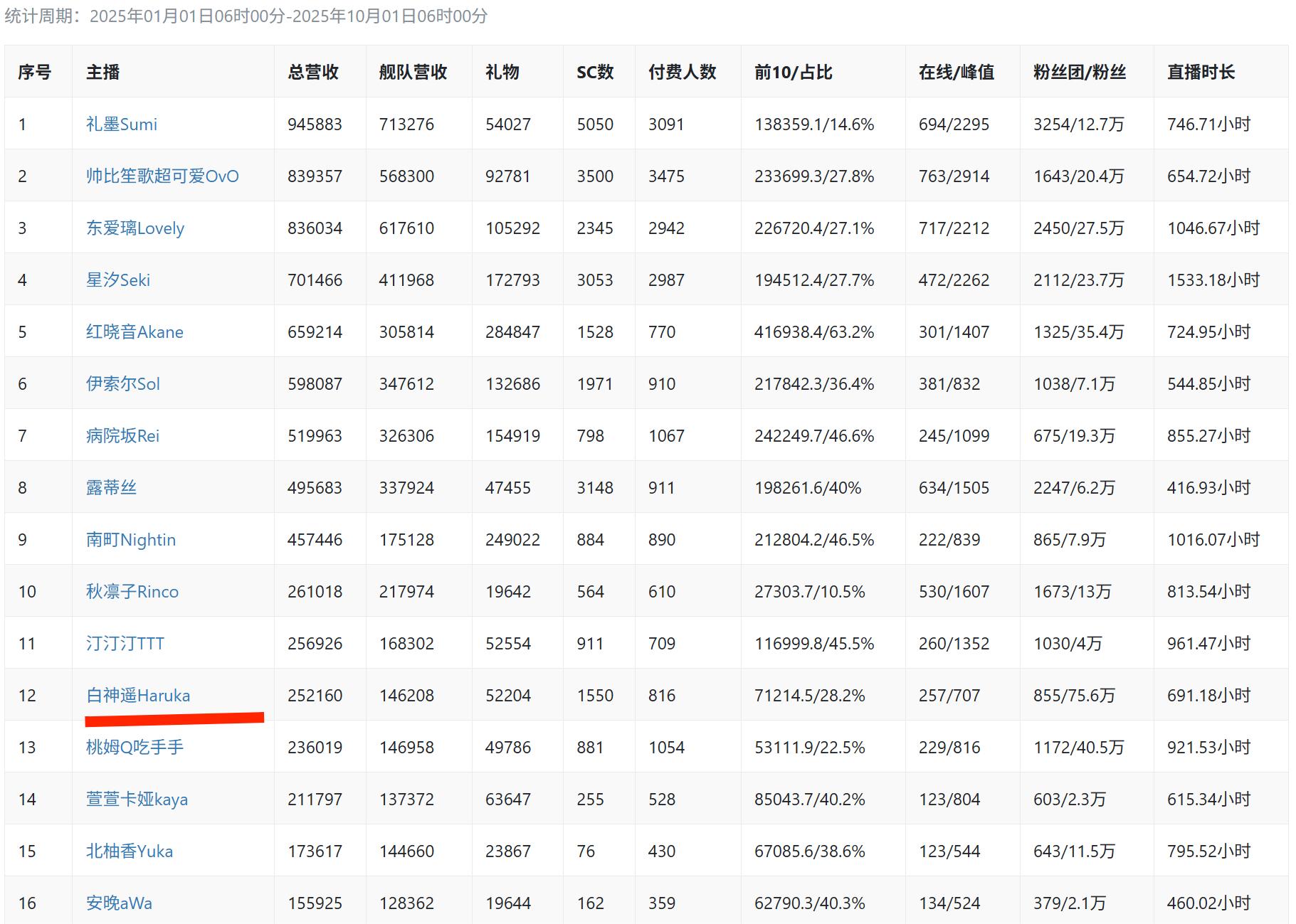Click the 安晚aWa streamer link

119,903
